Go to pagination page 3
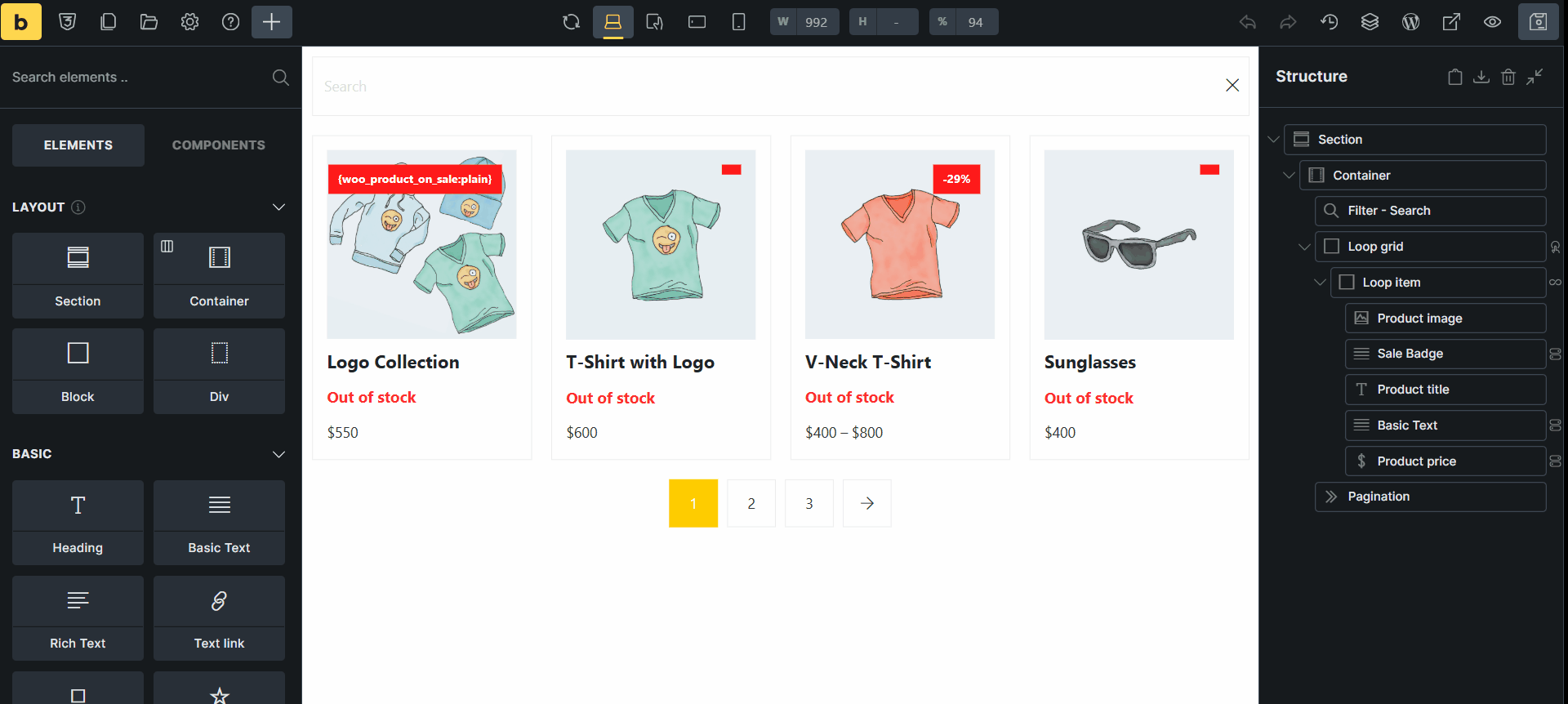Image resolution: width=1568 pixels, height=704 pixels. tap(809, 503)
